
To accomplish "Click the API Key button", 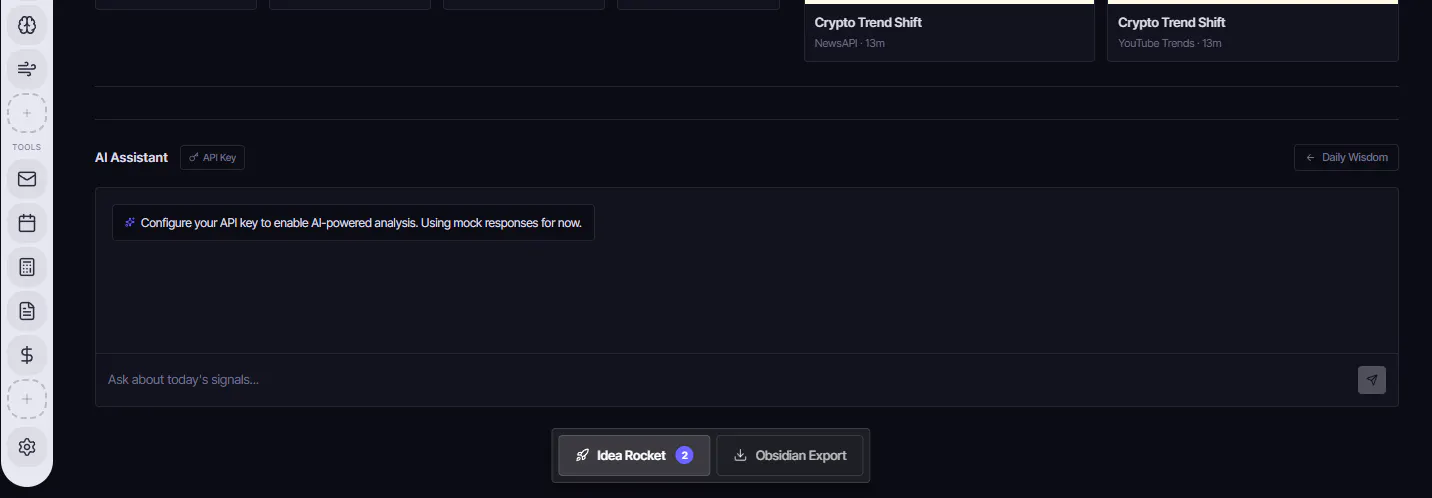I will click(212, 158).
